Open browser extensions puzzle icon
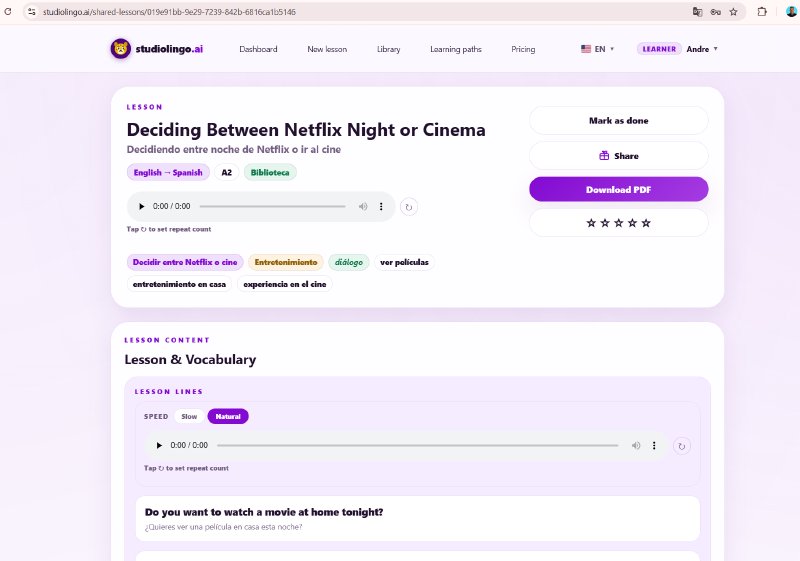This screenshot has width=800, height=561. (x=762, y=12)
